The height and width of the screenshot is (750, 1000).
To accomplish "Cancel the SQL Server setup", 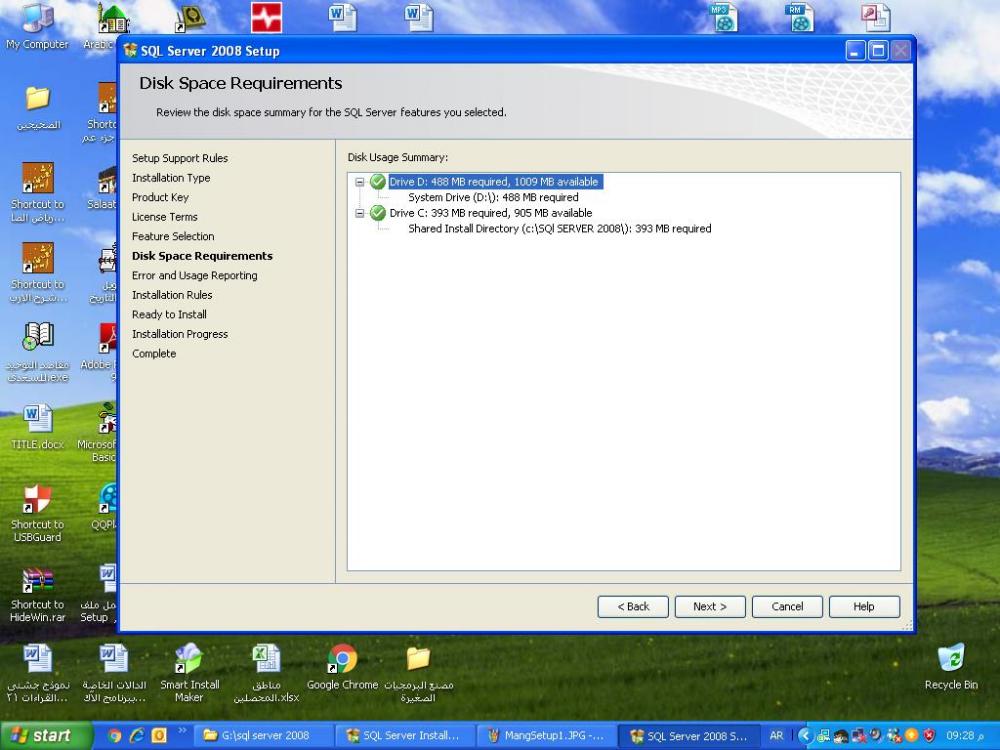I will [x=787, y=607].
